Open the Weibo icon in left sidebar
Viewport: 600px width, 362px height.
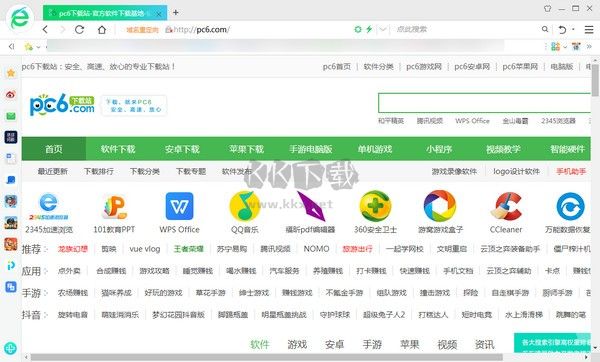11,94
